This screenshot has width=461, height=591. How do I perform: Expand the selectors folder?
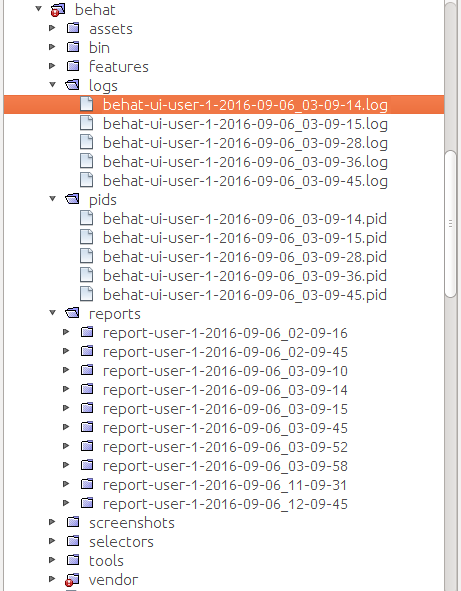52,541
